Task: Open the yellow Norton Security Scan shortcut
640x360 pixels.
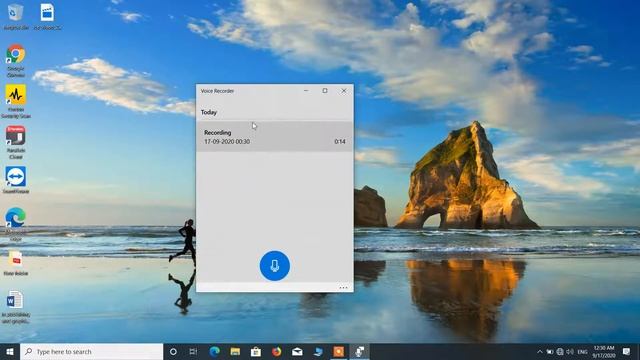Action: 16,101
